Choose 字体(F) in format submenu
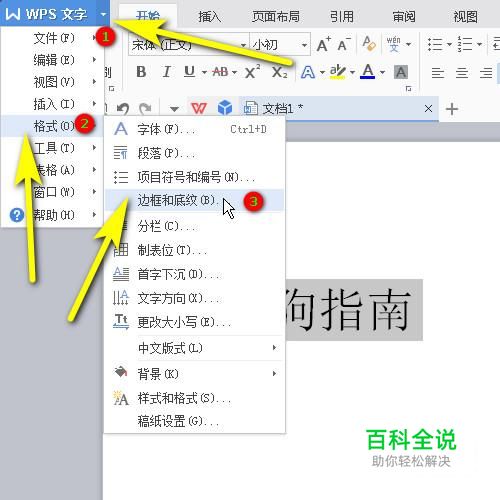This screenshot has height=500, width=500. tap(195, 129)
